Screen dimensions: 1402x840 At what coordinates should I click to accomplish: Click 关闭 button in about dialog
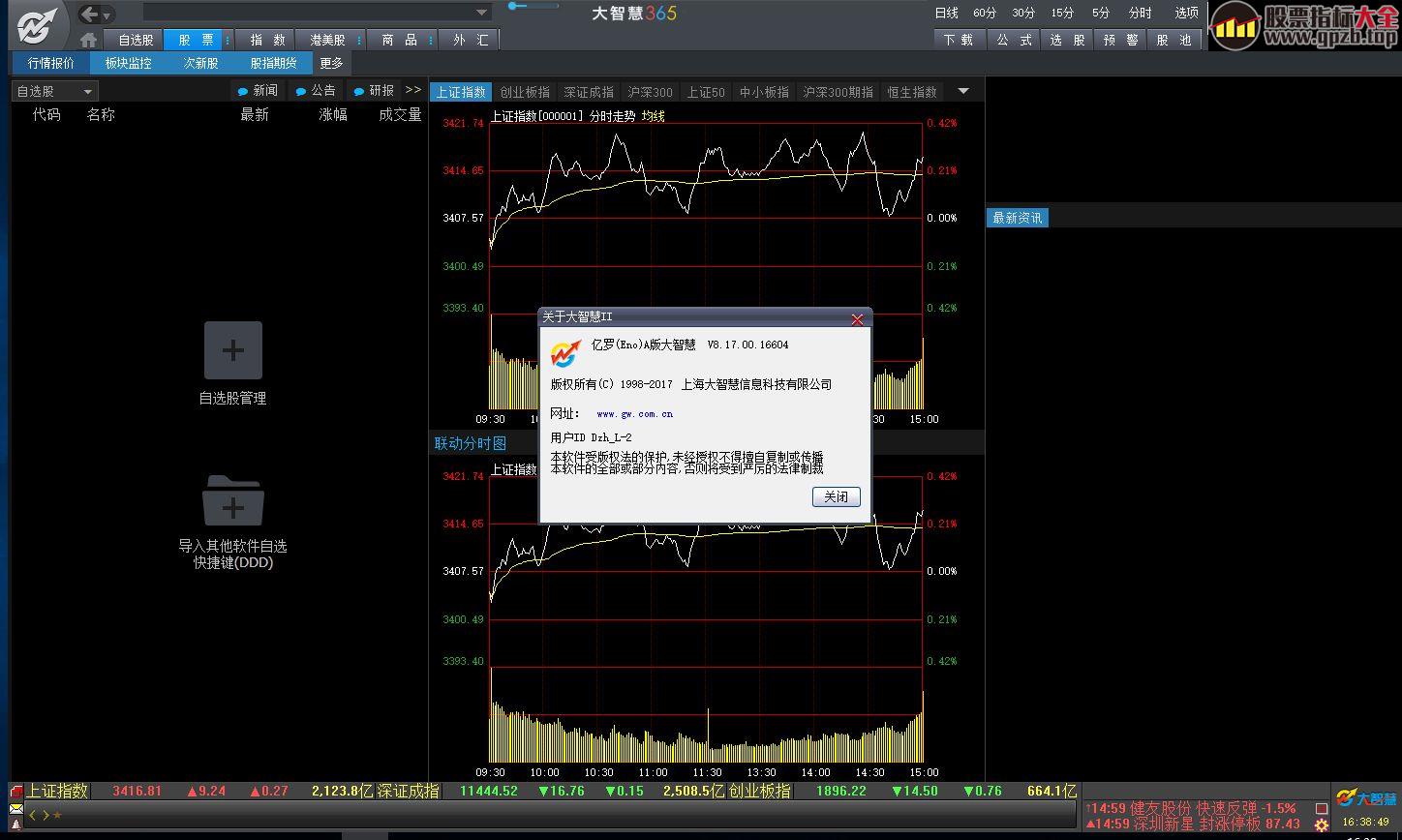[x=837, y=496]
